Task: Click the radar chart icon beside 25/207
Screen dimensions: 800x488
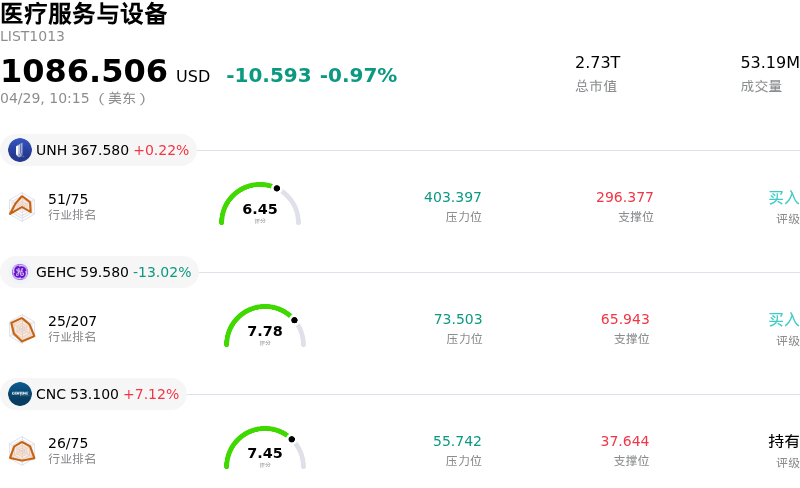Action: click(x=21, y=328)
